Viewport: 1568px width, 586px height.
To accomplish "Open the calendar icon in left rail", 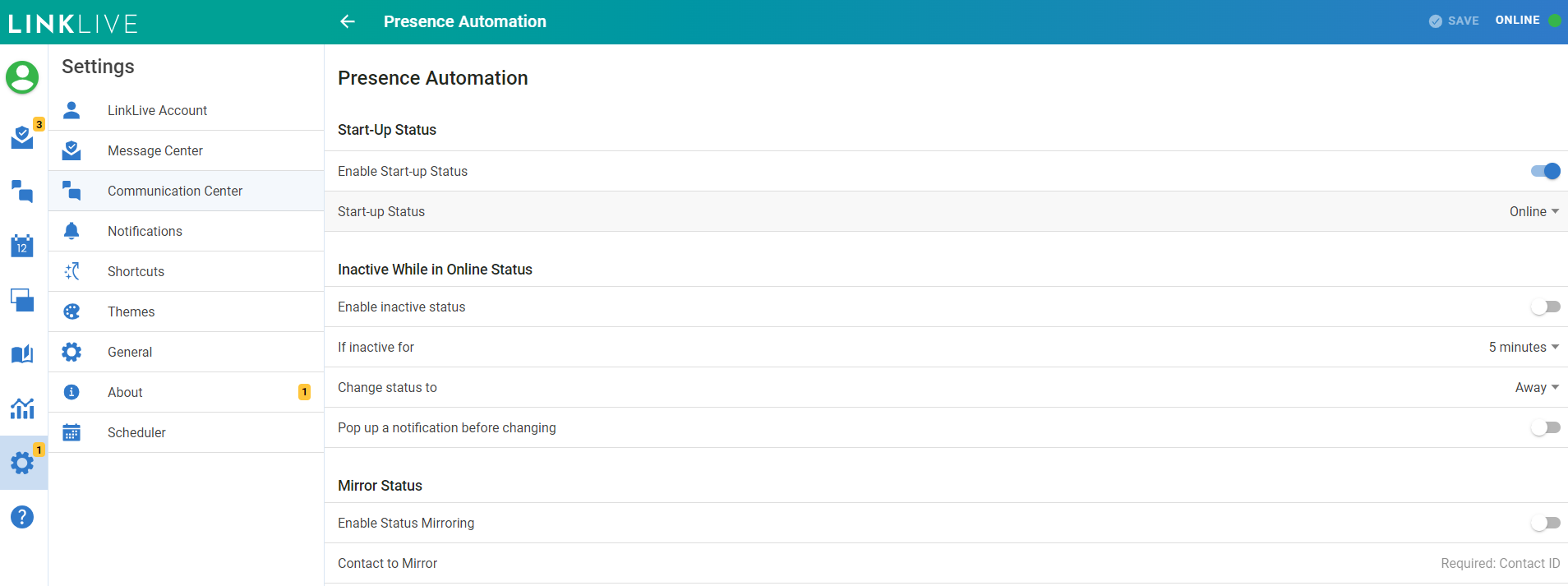I will (22, 246).
